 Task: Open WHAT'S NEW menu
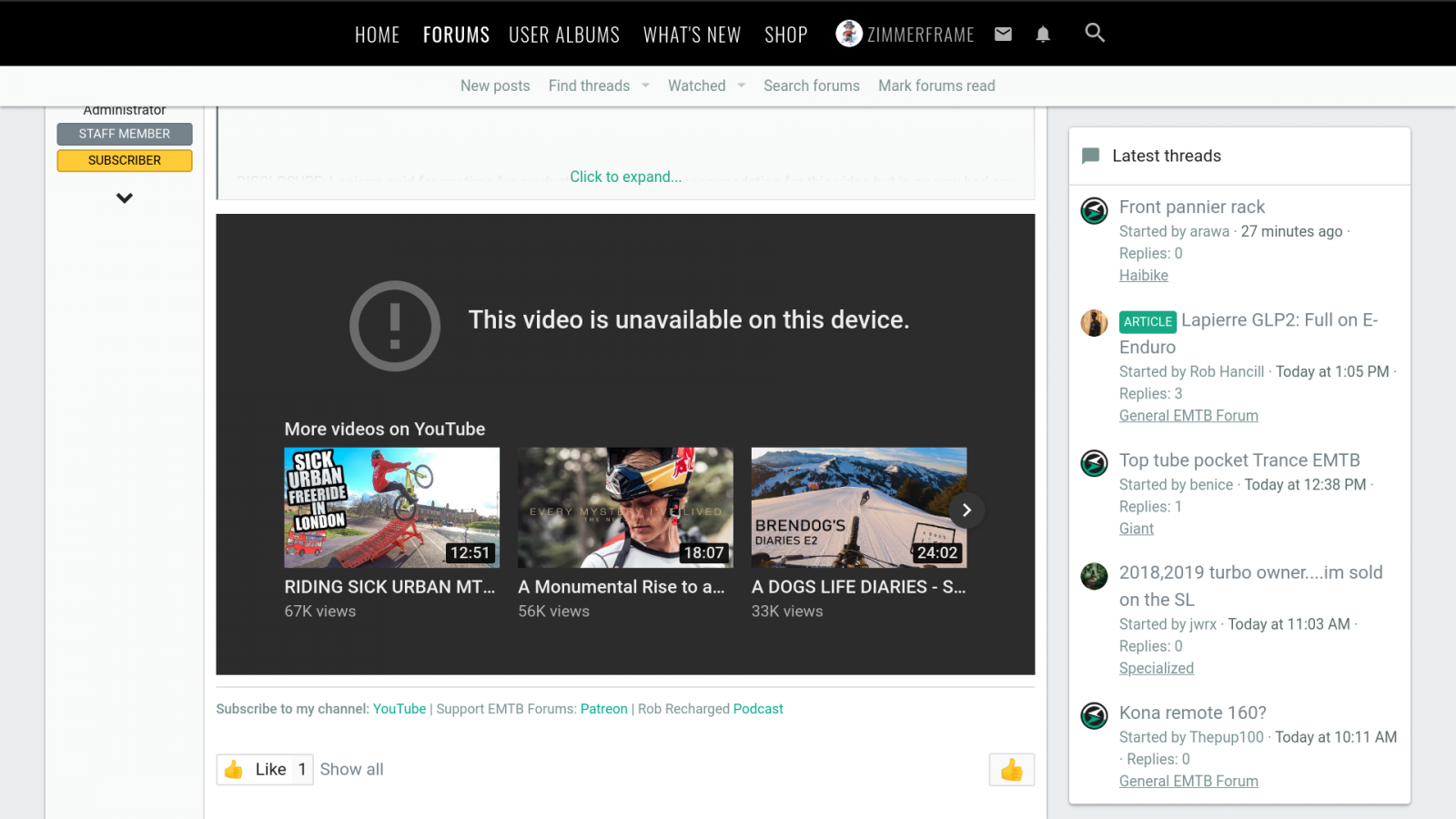[x=692, y=35]
